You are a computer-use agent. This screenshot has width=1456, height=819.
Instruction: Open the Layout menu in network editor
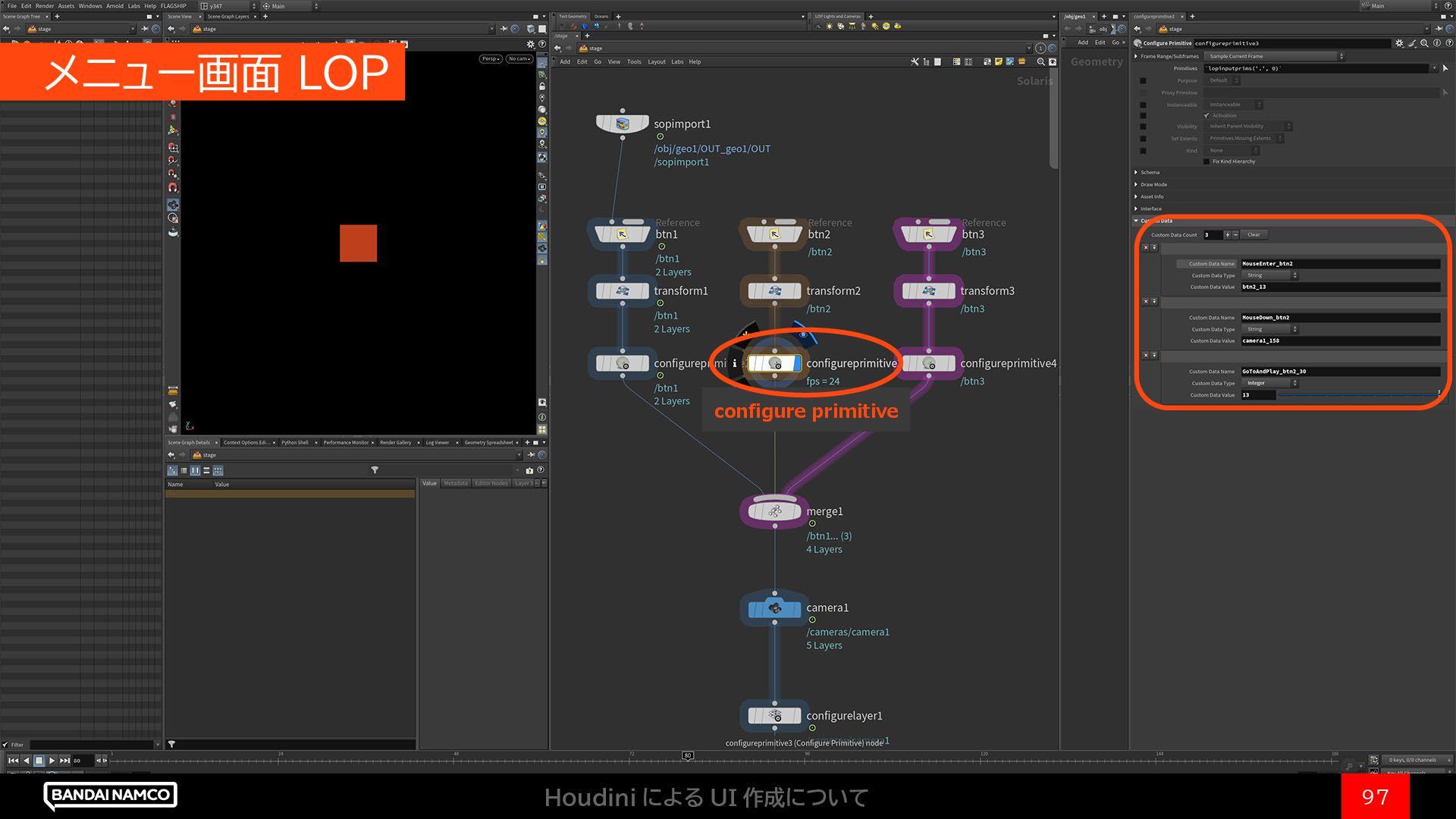(x=656, y=62)
